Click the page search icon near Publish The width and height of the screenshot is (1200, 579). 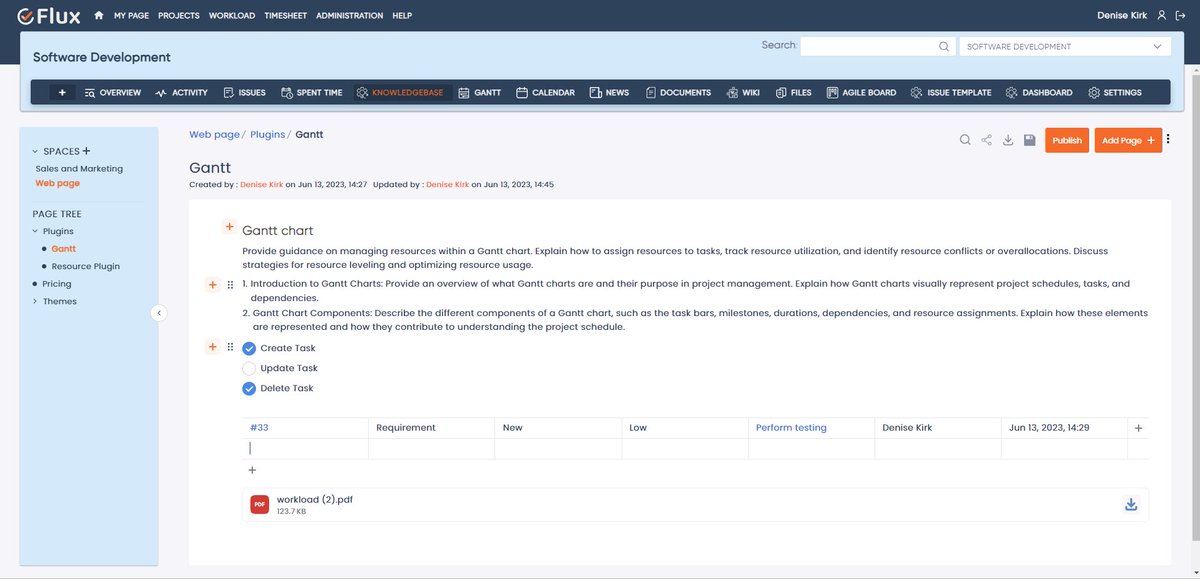965,140
